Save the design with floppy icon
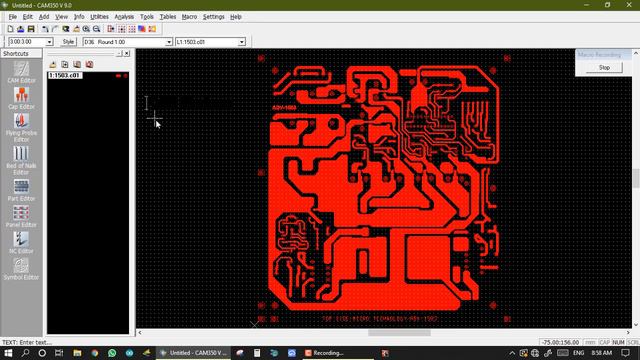 click(31, 29)
